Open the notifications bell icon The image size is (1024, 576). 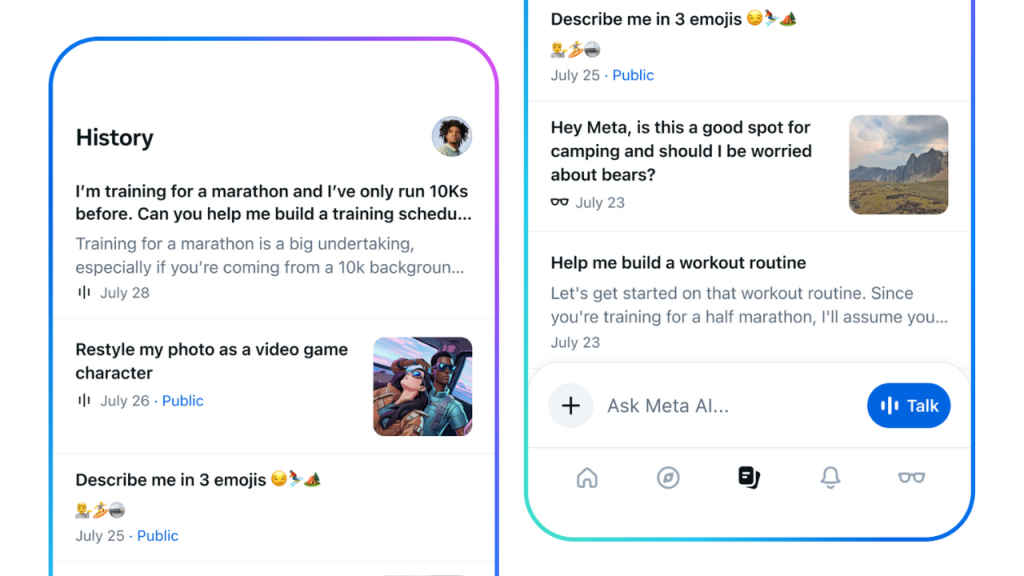coord(830,477)
